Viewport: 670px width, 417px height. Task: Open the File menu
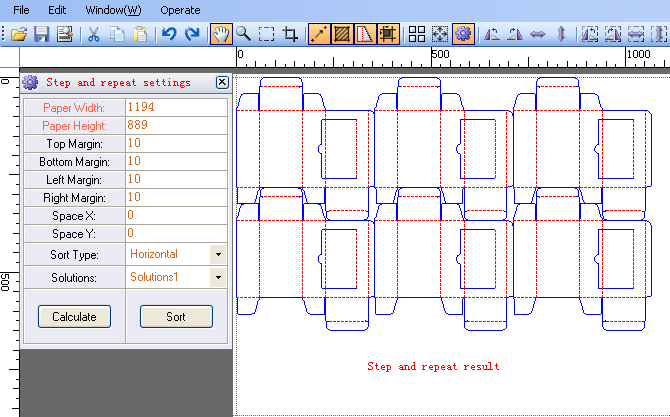coord(21,10)
